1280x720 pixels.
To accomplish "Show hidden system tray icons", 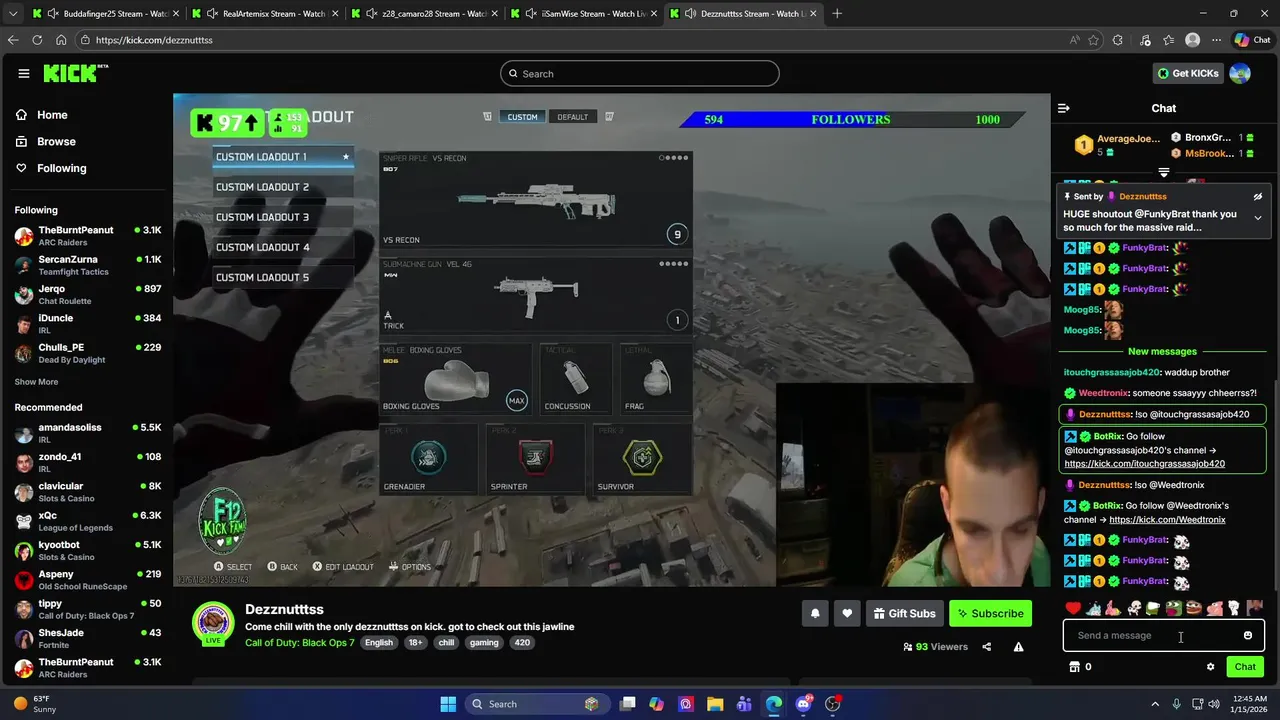I will [x=1155, y=704].
